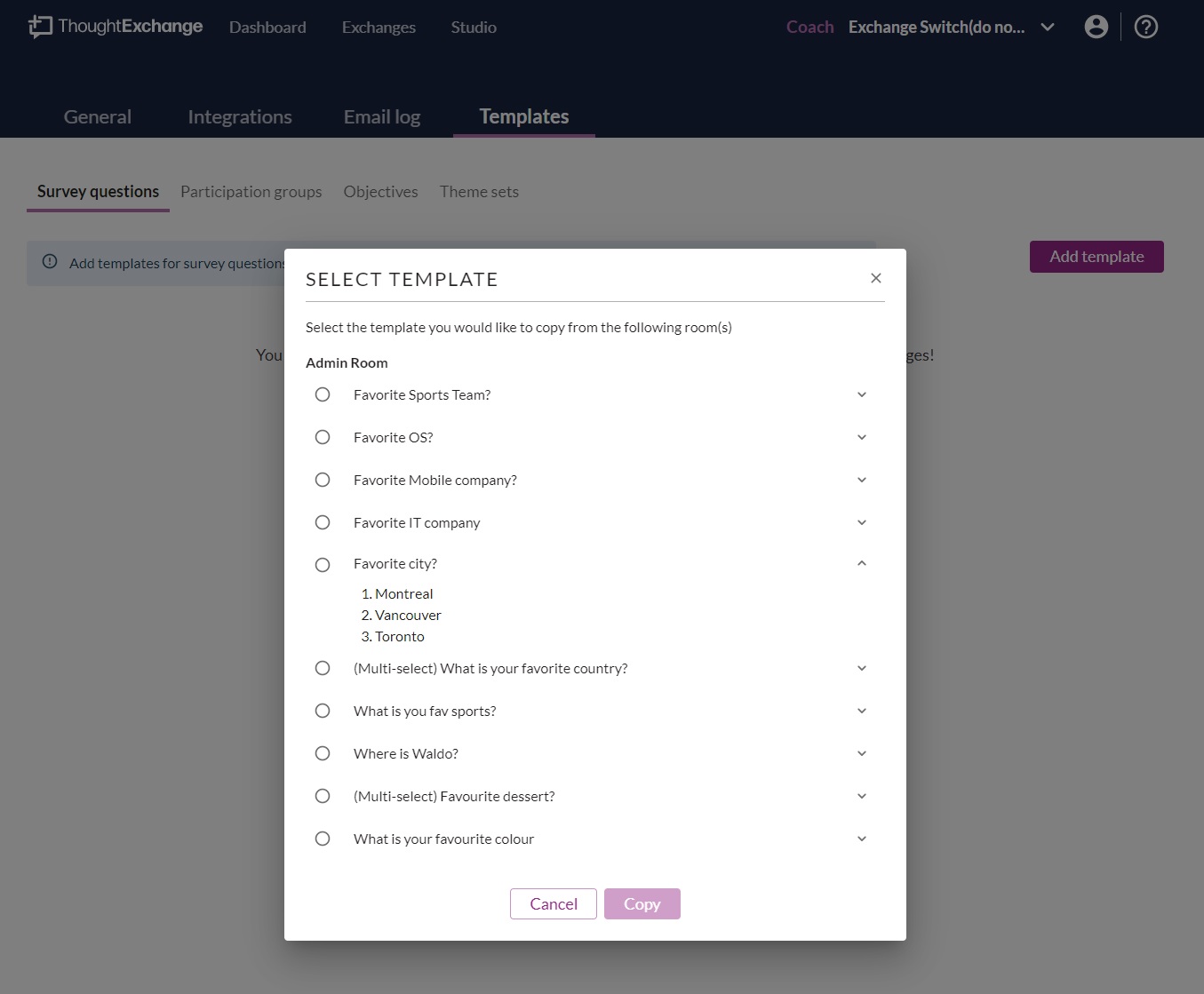The height and width of the screenshot is (994, 1204).
Task: Click the Vancouver option text
Action: (408, 616)
